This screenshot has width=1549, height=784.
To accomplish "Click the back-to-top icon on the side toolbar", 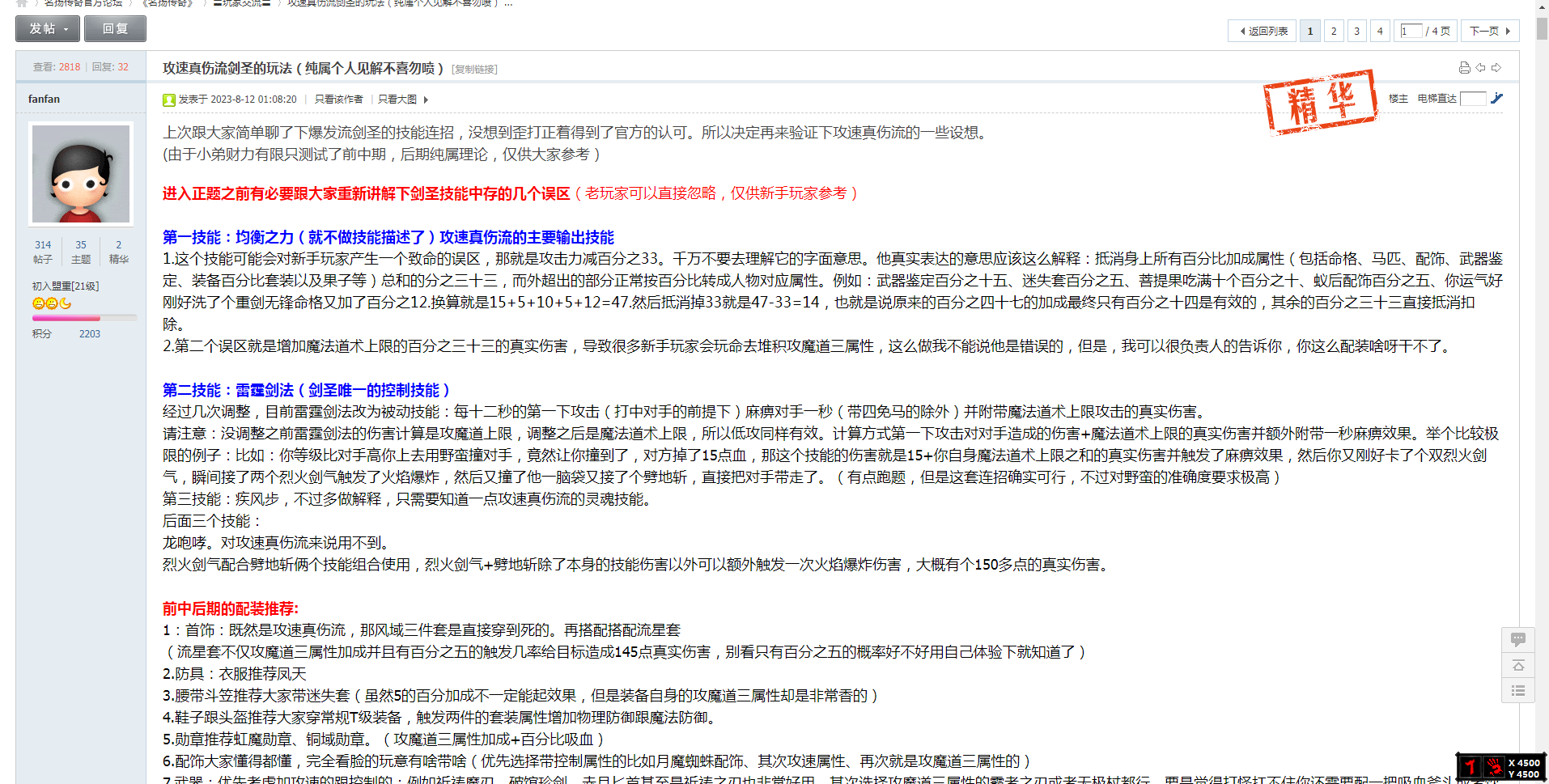I will [x=1518, y=665].
